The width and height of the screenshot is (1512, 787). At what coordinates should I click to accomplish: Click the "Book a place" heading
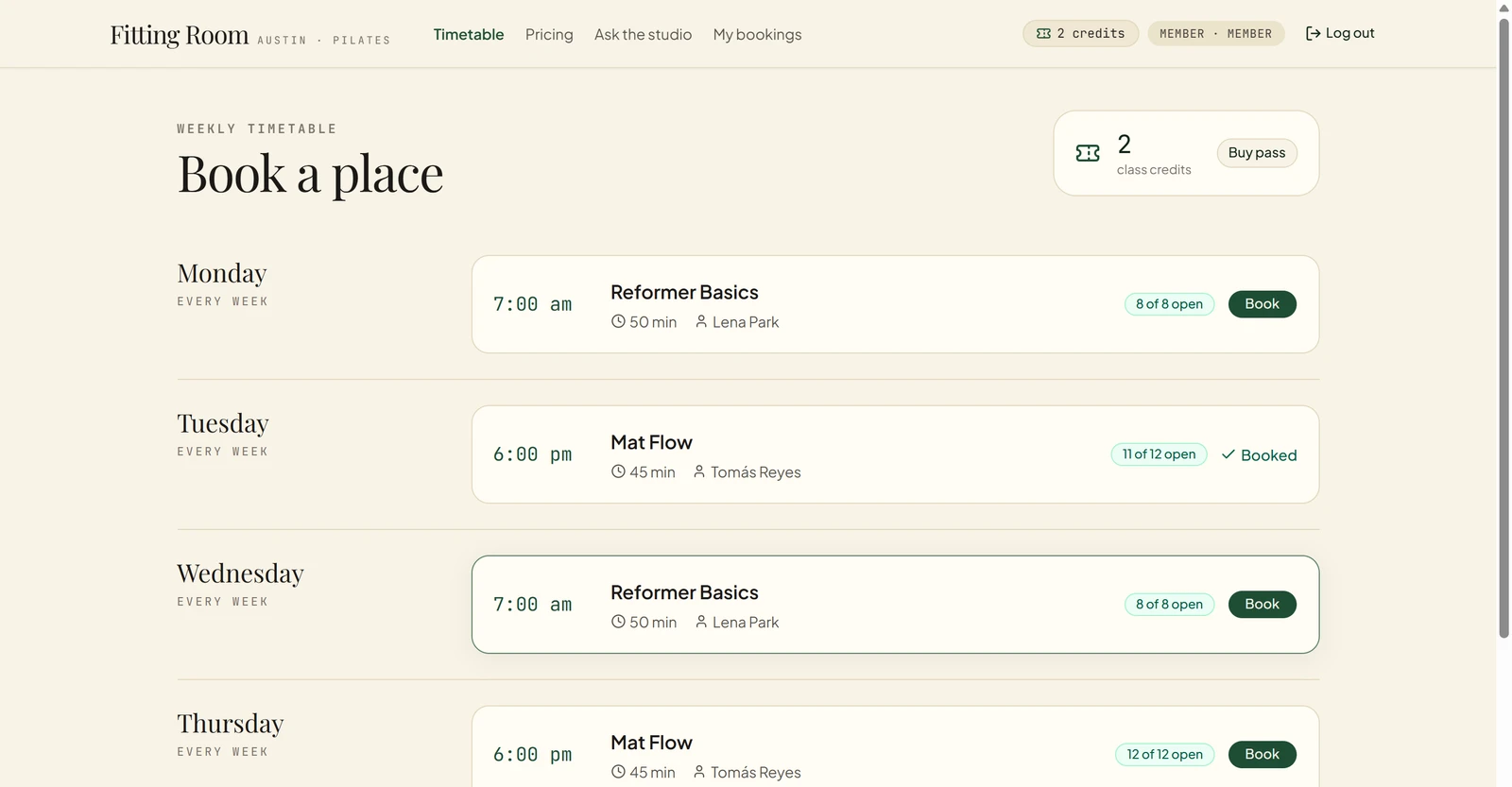coord(311,175)
